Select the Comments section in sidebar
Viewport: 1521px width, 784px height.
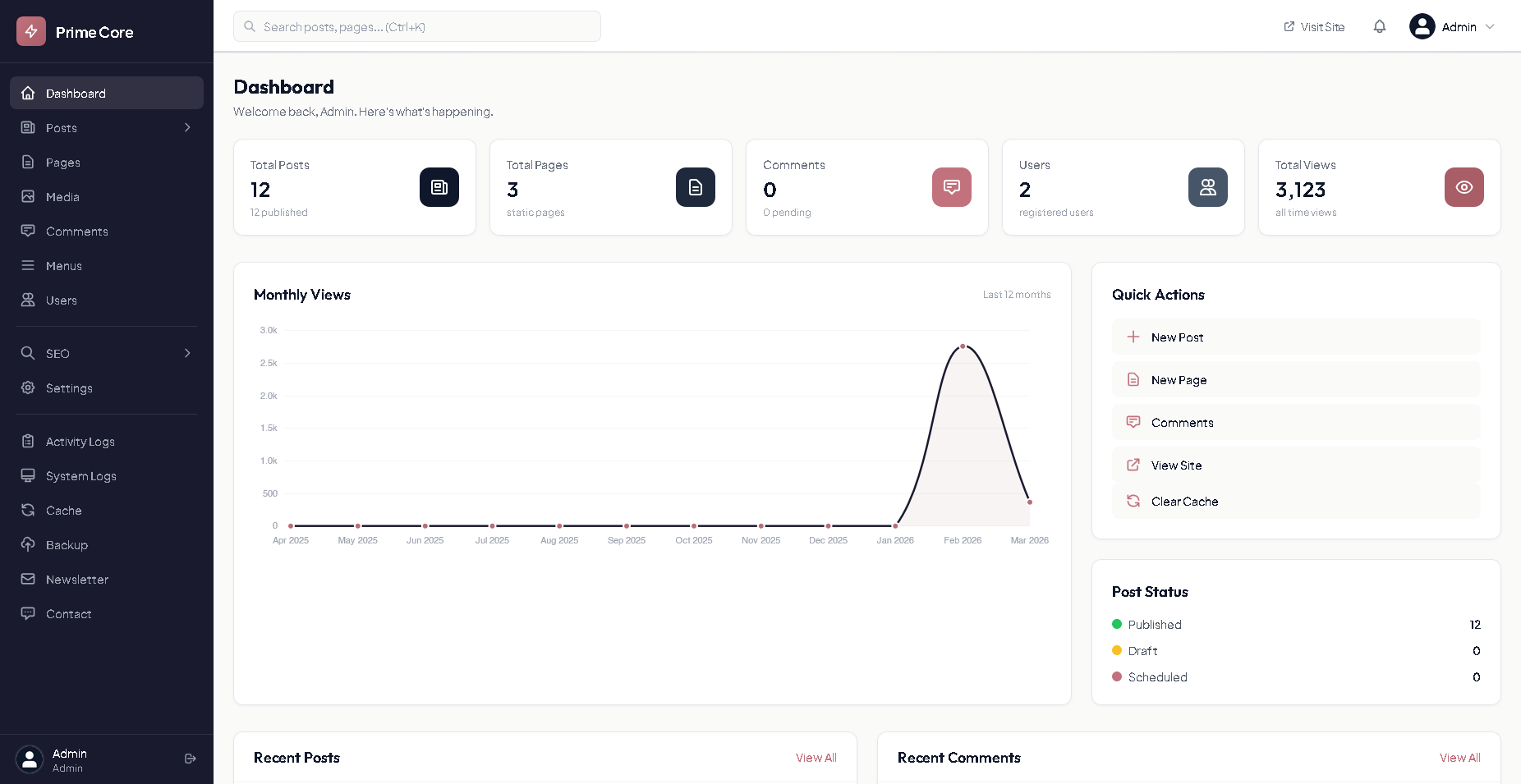pyautogui.click(x=76, y=231)
